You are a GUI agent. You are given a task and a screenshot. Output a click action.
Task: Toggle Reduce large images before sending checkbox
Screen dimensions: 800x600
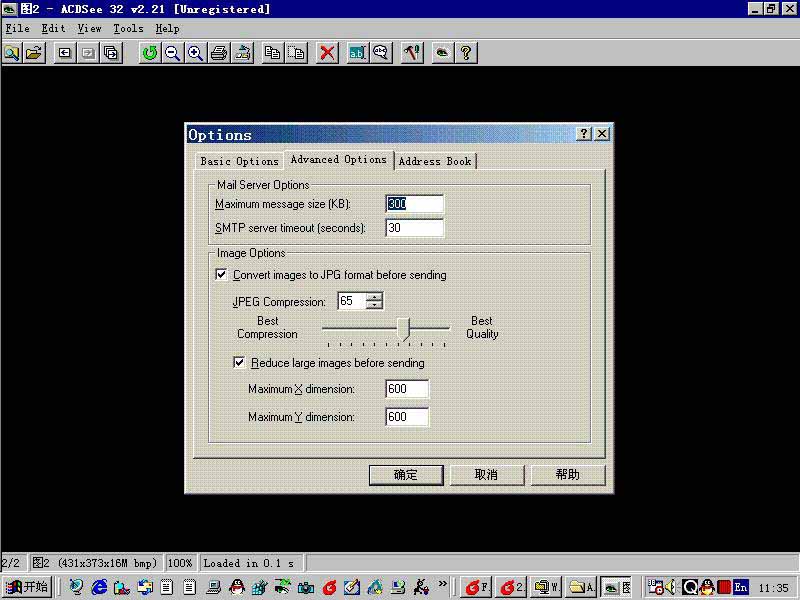239,362
